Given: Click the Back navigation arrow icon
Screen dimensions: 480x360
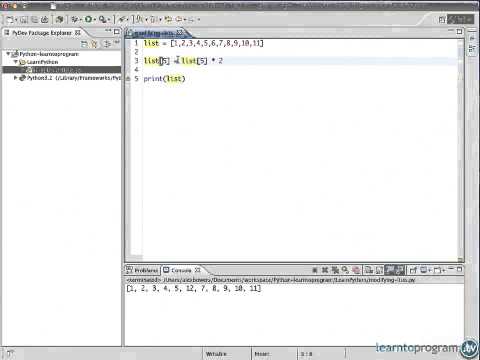Looking at the screenshot, I should (179, 20).
